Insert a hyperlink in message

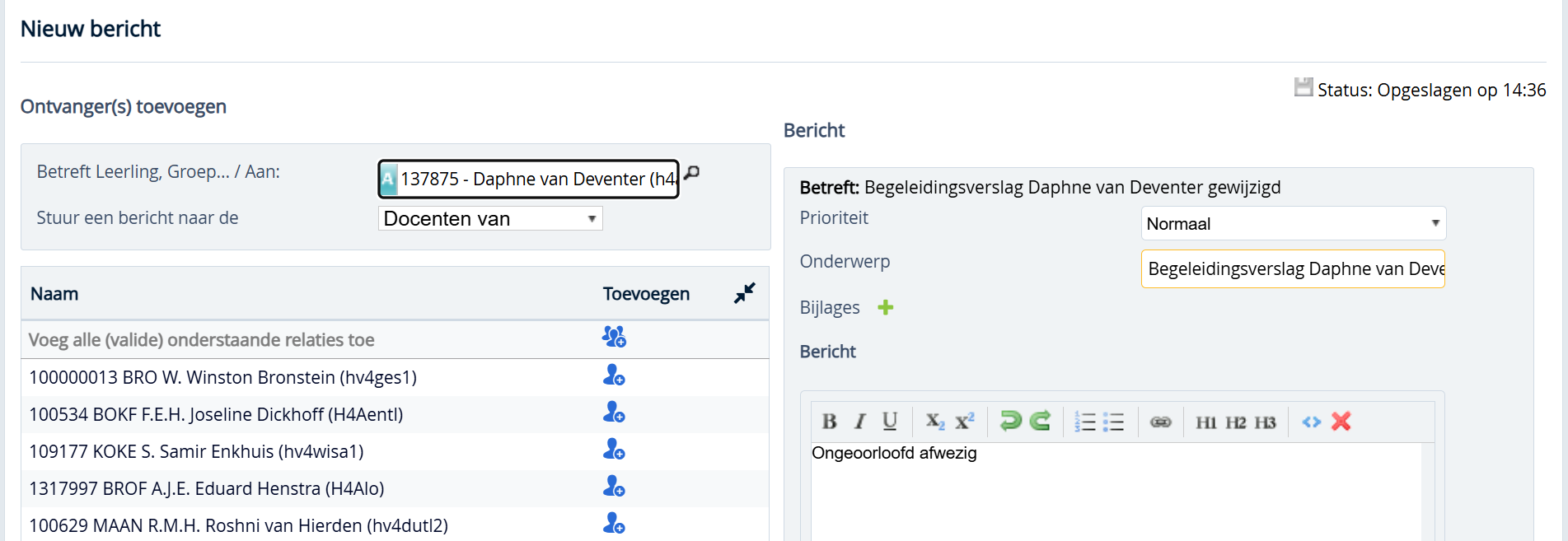click(1160, 422)
